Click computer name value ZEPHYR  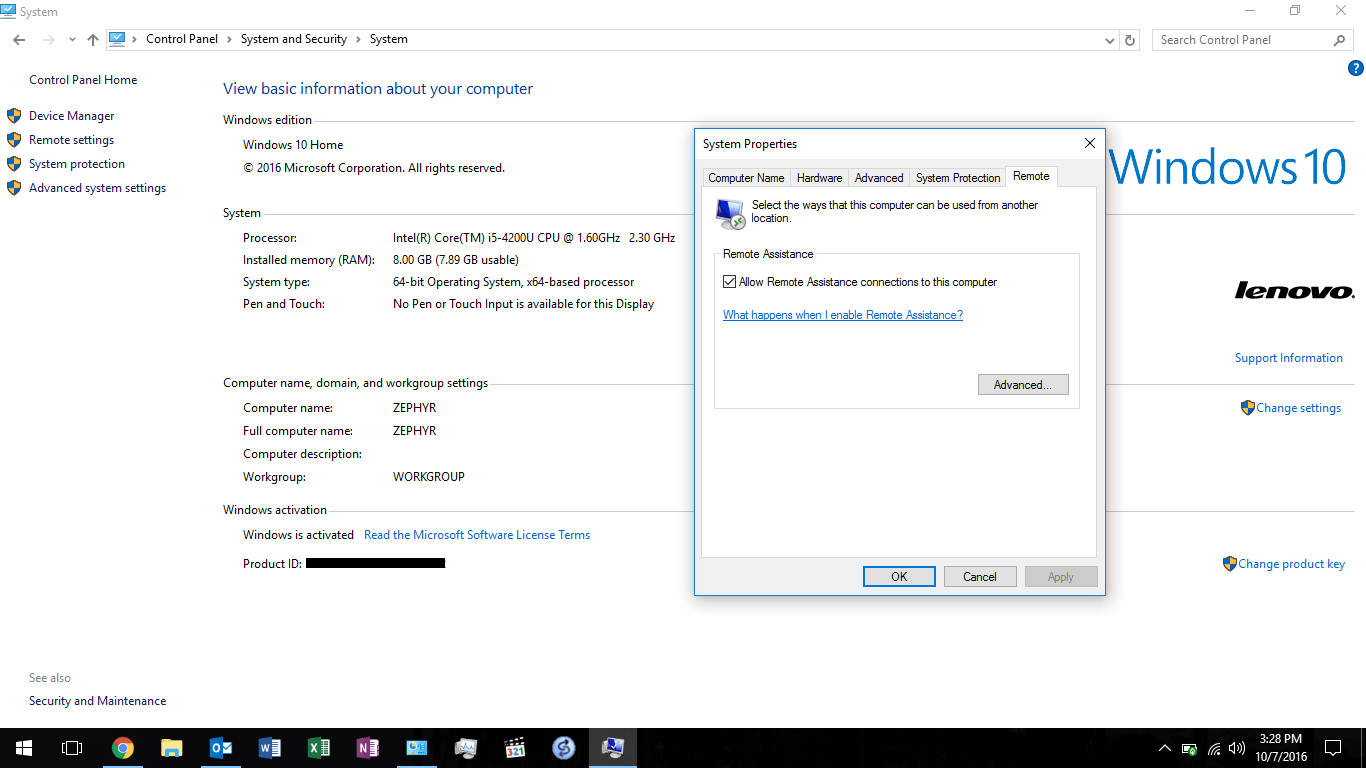point(414,408)
